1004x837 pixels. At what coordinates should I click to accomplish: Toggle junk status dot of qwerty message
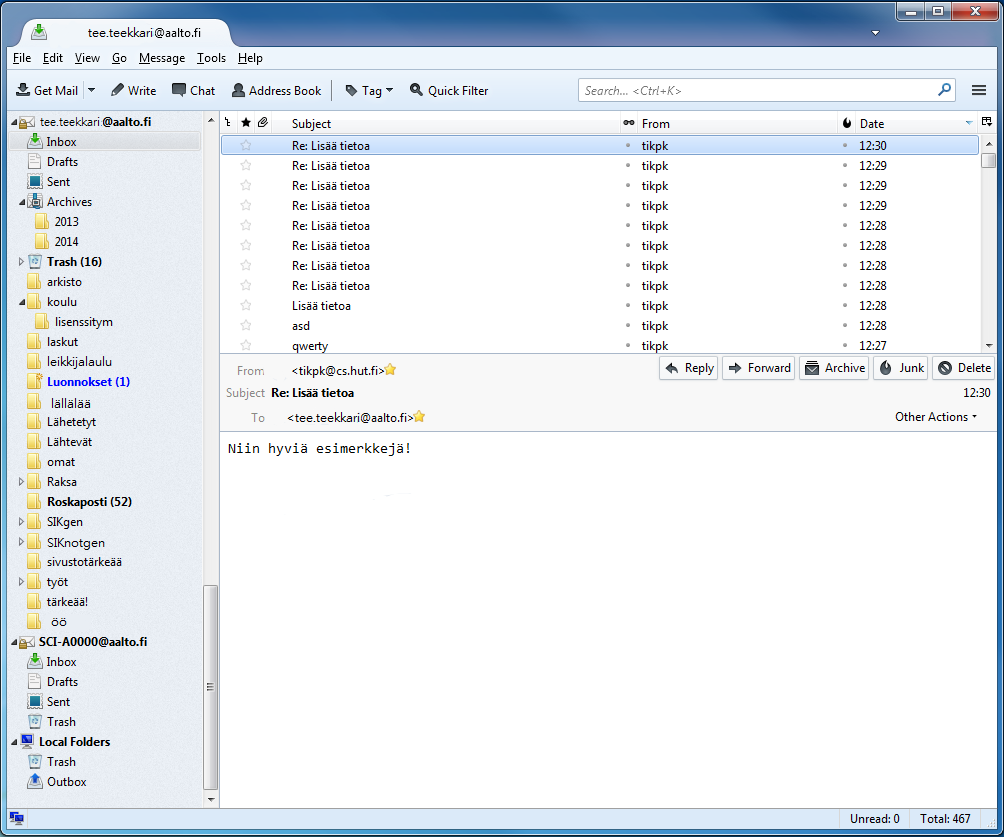point(845,345)
